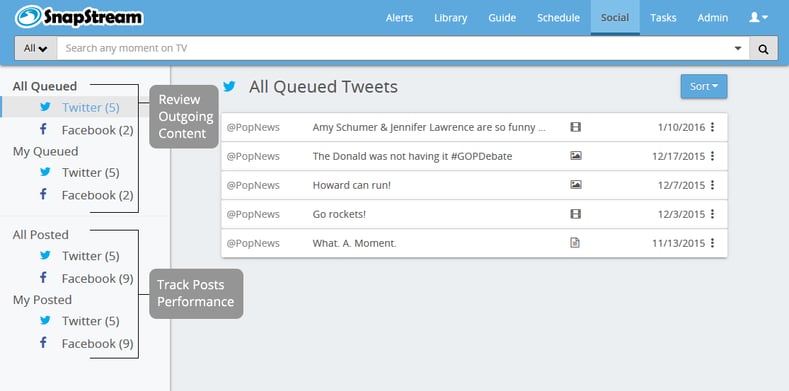
Task: Open the more options menu for the 11/13/2015 tweet
Action: click(713, 243)
